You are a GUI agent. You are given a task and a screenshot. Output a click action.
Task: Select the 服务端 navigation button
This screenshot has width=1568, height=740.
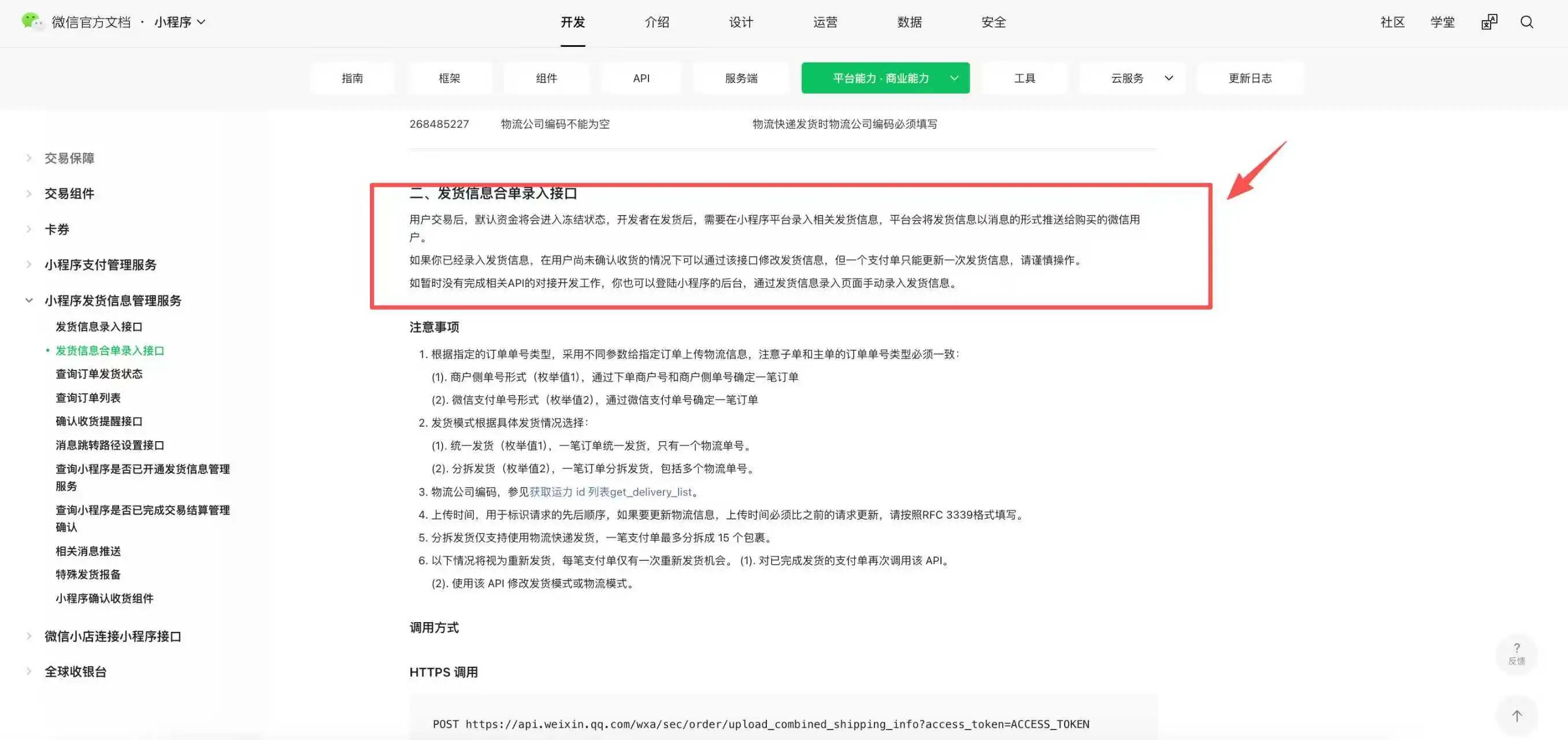point(741,78)
